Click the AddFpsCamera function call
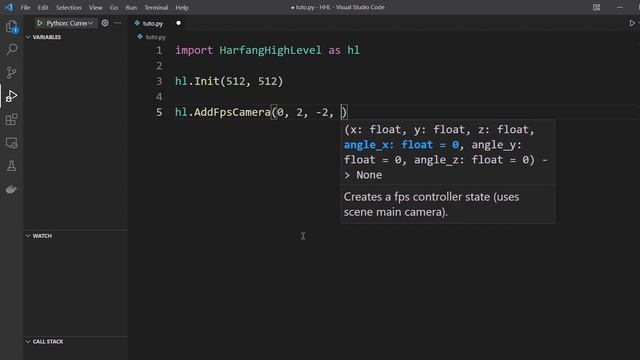Image resolution: width=640 pixels, height=360 pixels. click(232, 112)
